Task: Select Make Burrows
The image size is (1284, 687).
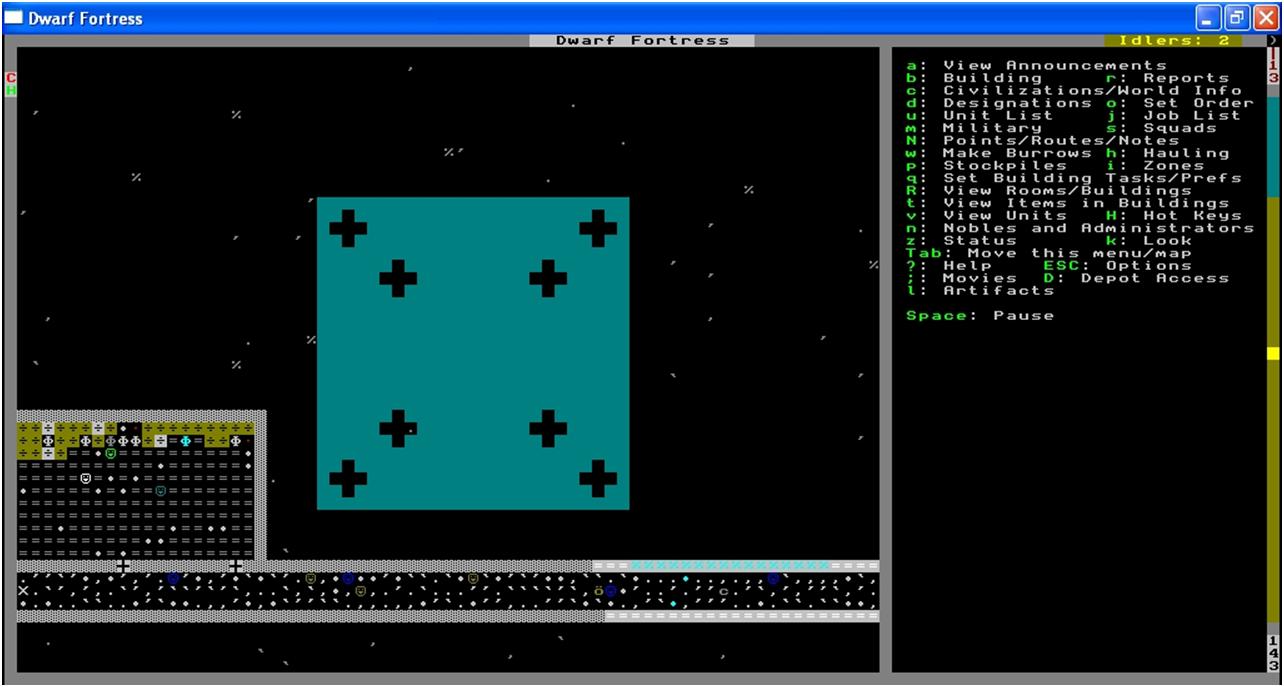Action: pyautogui.click(x=999, y=153)
